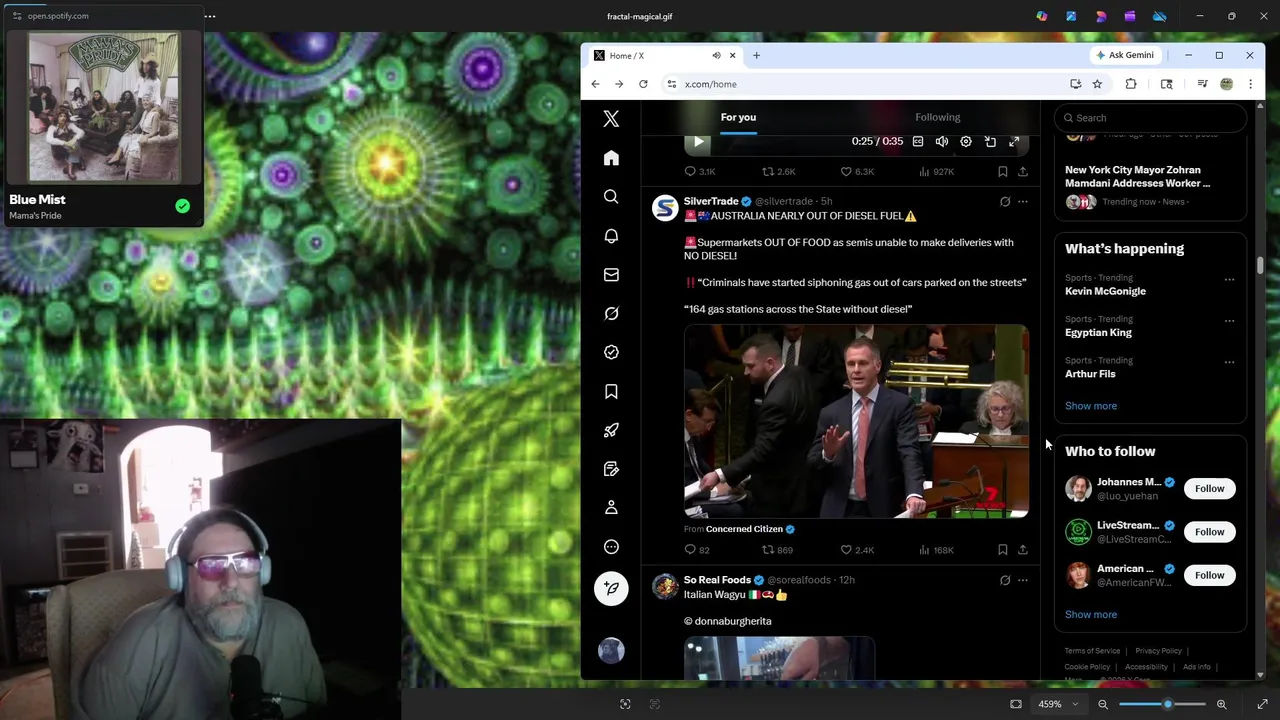The image size is (1280, 720).
Task: Open more options for Arthur Fils trend
Action: (x=1229, y=361)
